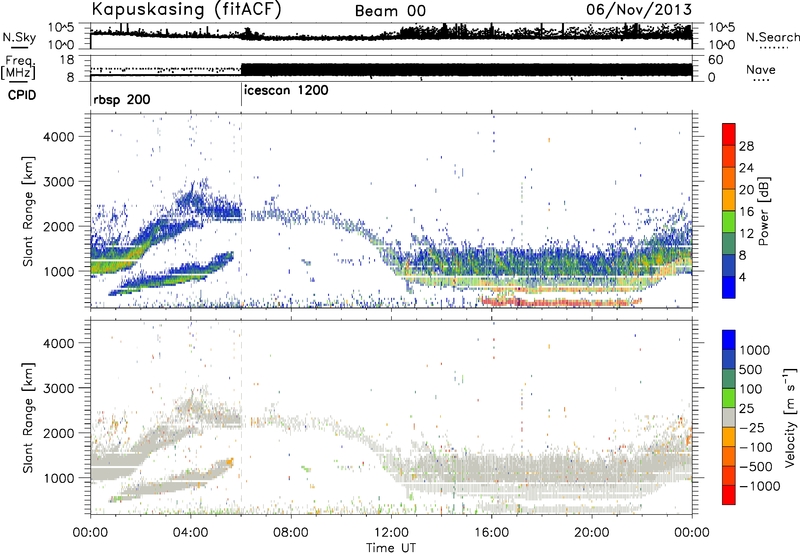800x554 pixels.
Task: Click the '08:00' time axis tick label
Action: [x=291, y=533]
